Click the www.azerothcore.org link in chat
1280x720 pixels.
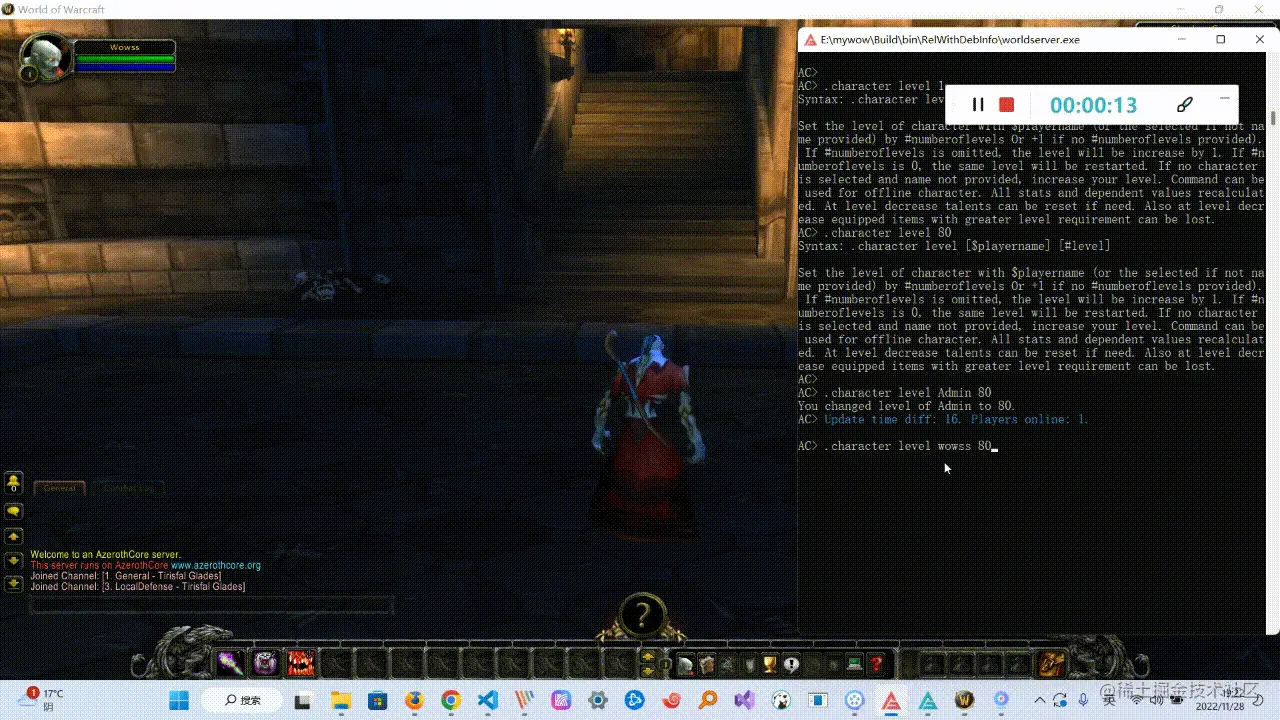coord(216,565)
